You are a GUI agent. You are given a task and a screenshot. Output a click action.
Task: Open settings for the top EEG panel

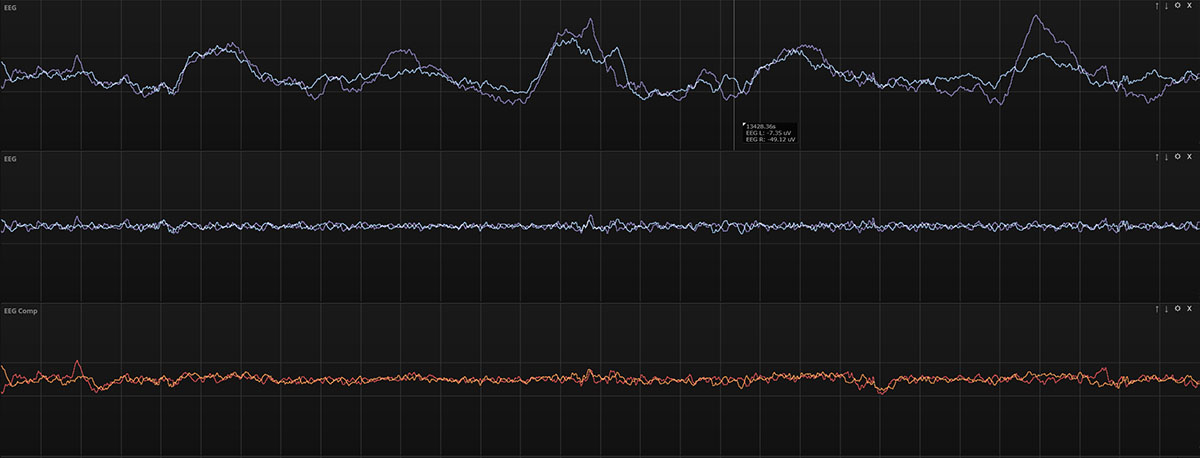coord(1177,6)
